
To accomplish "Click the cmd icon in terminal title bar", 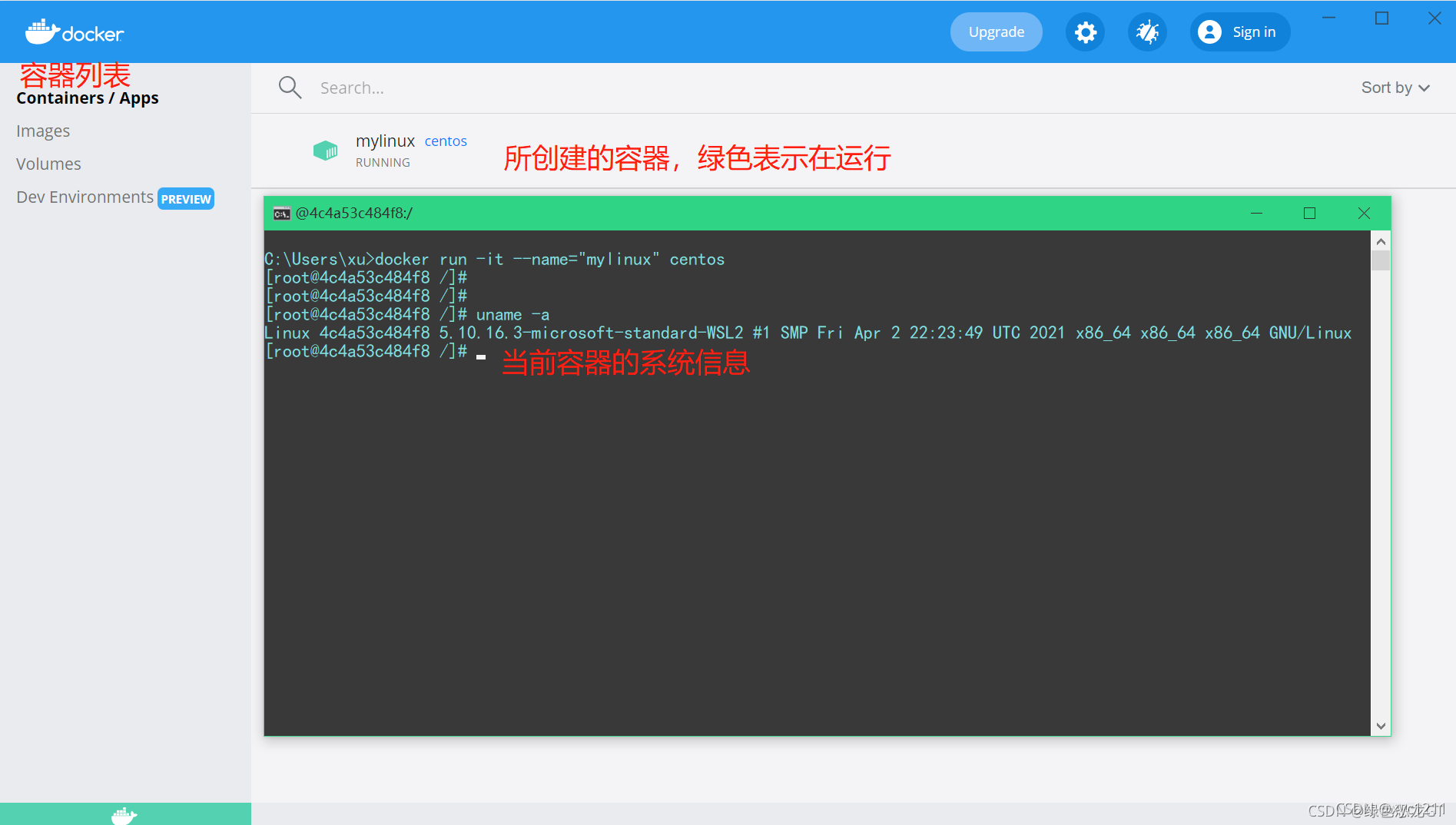I will [x=282, y=214].
